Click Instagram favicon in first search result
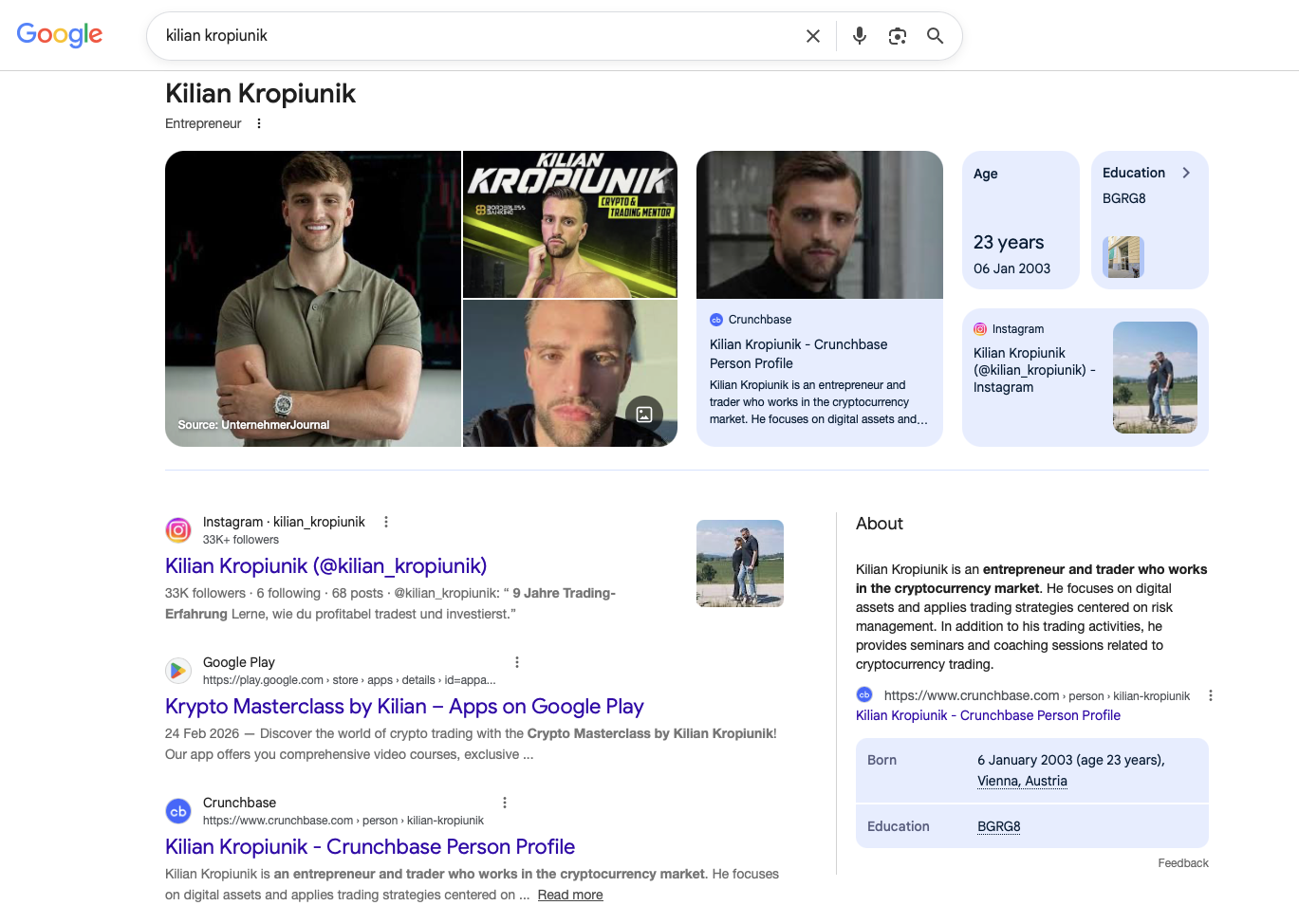 pos(178,530)
